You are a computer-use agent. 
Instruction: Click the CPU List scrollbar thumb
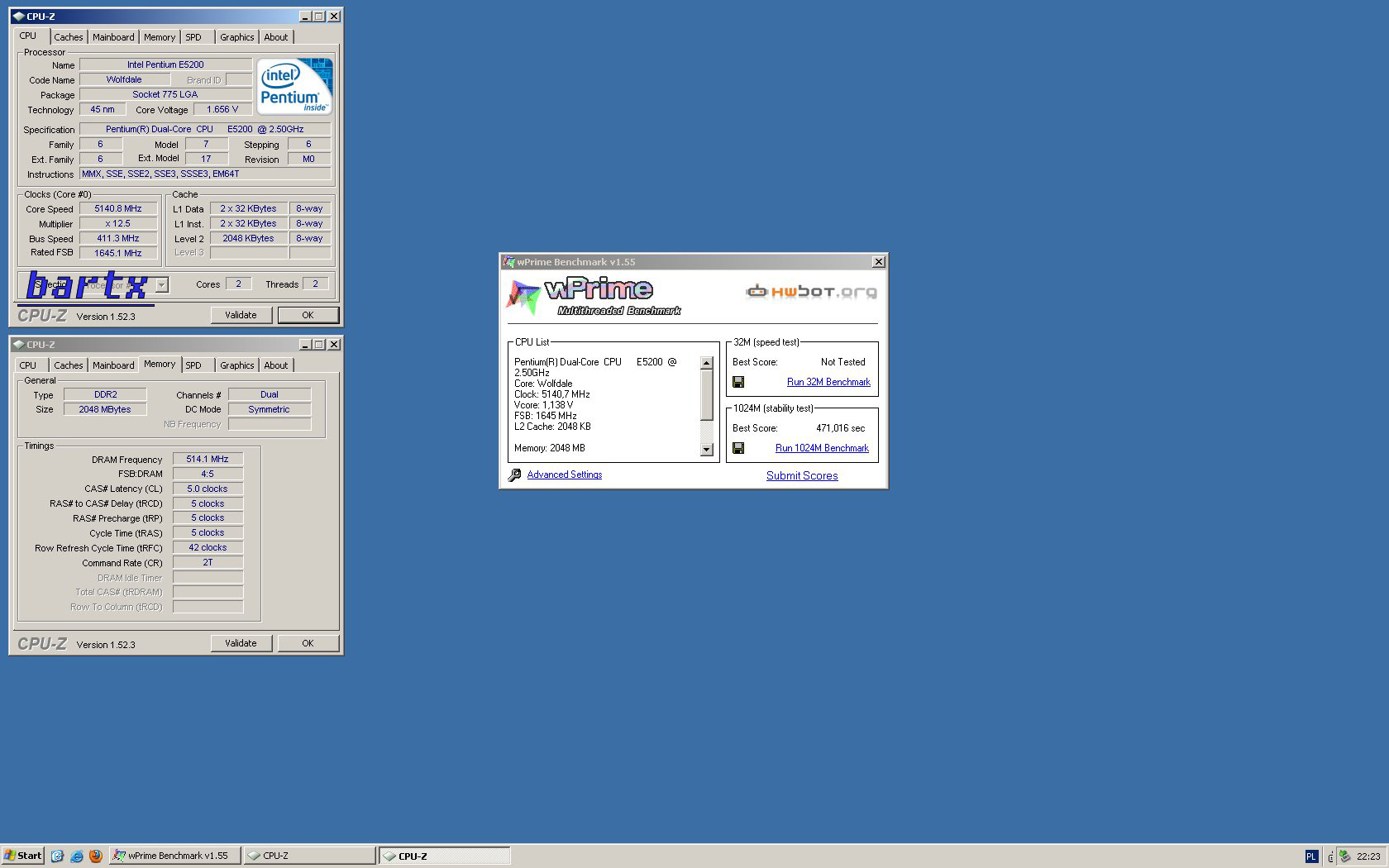[x=706, y=395]
